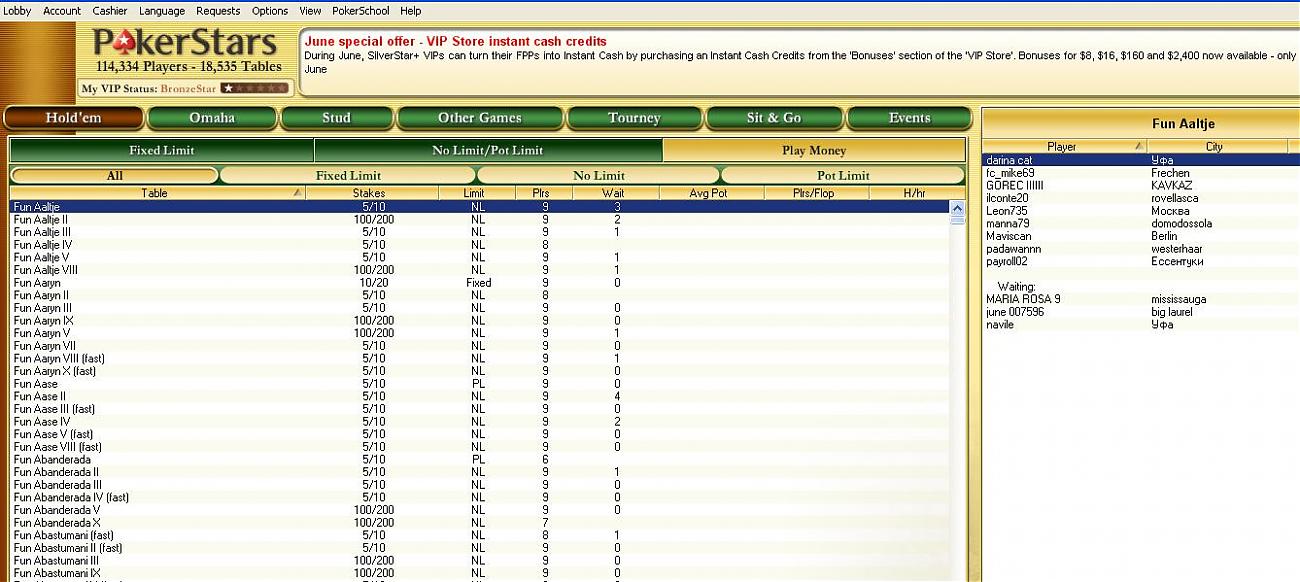Click the sort arrow in Player column header
Image resolution: width=1300 pixels, height=582 pixels.
[1139, 147]
